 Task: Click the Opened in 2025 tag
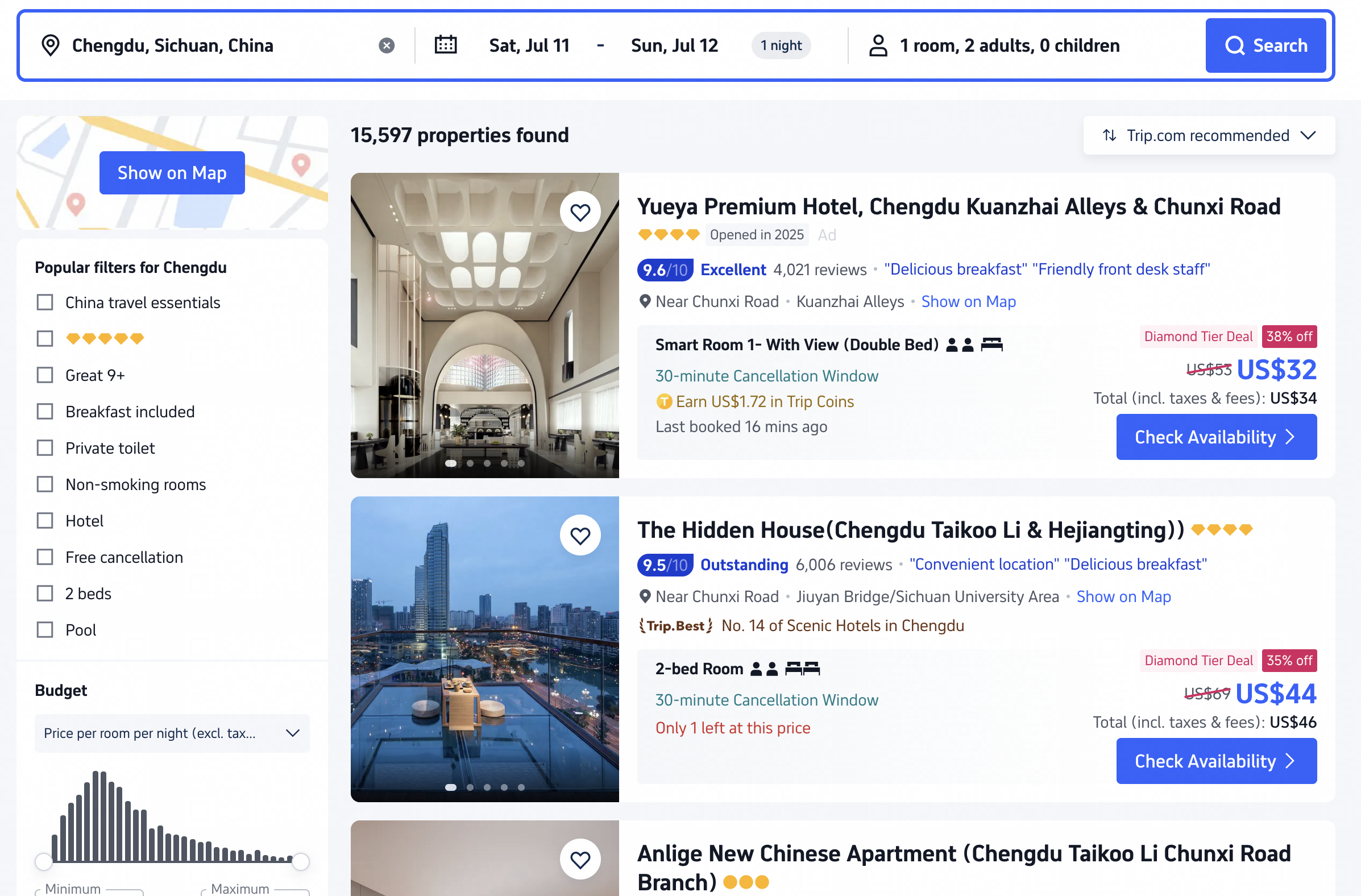click(x=757, y=234)
